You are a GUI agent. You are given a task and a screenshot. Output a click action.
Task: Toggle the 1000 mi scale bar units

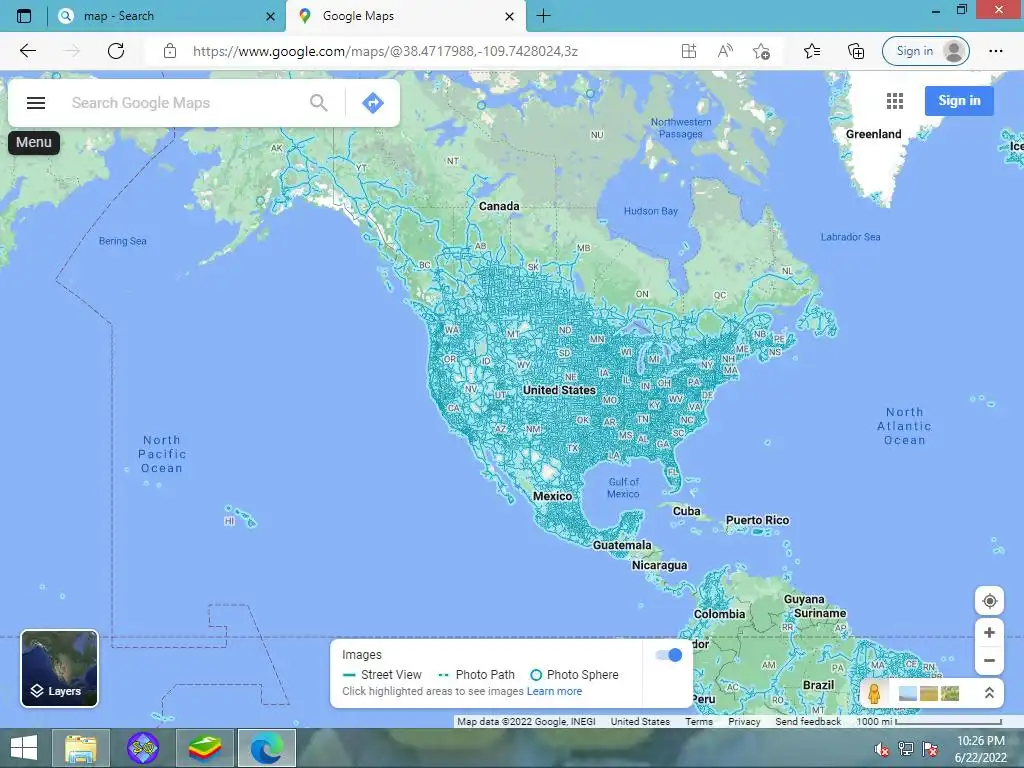tap(929, 722)
